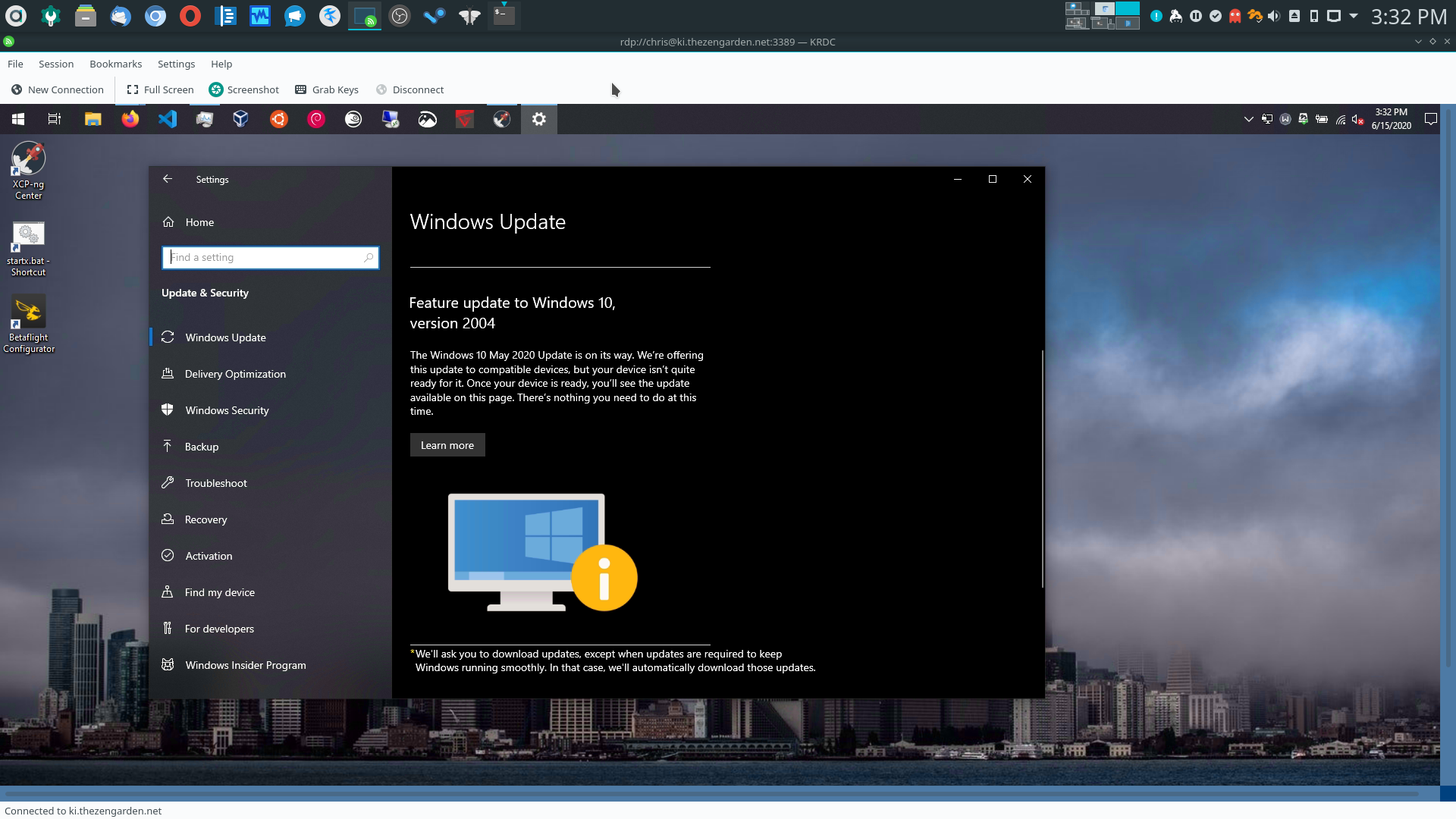Click the Debian swirl taskbar icon

click(x=316, y=119)
